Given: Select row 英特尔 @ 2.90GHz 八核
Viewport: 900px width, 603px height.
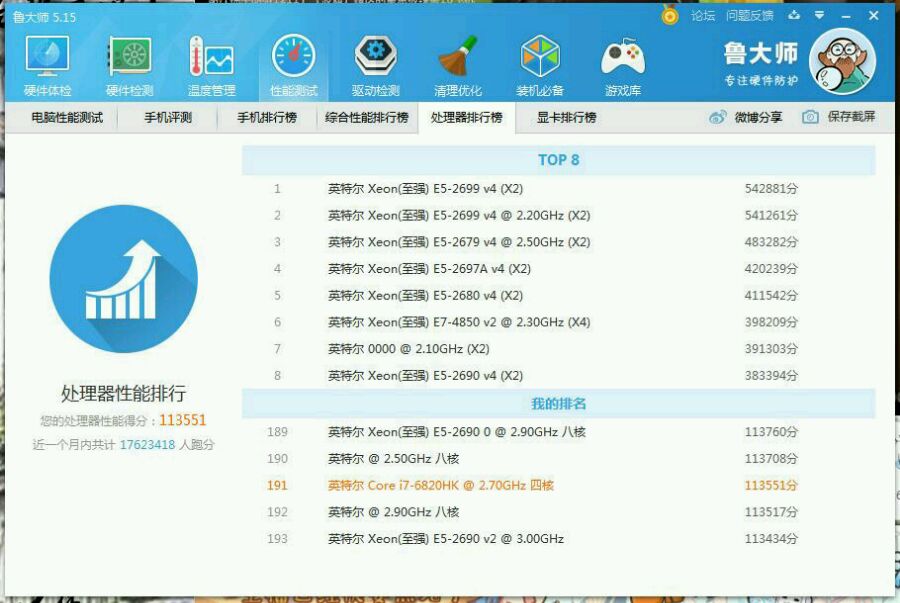Looking at the screenshot, I should pos(558,512).
